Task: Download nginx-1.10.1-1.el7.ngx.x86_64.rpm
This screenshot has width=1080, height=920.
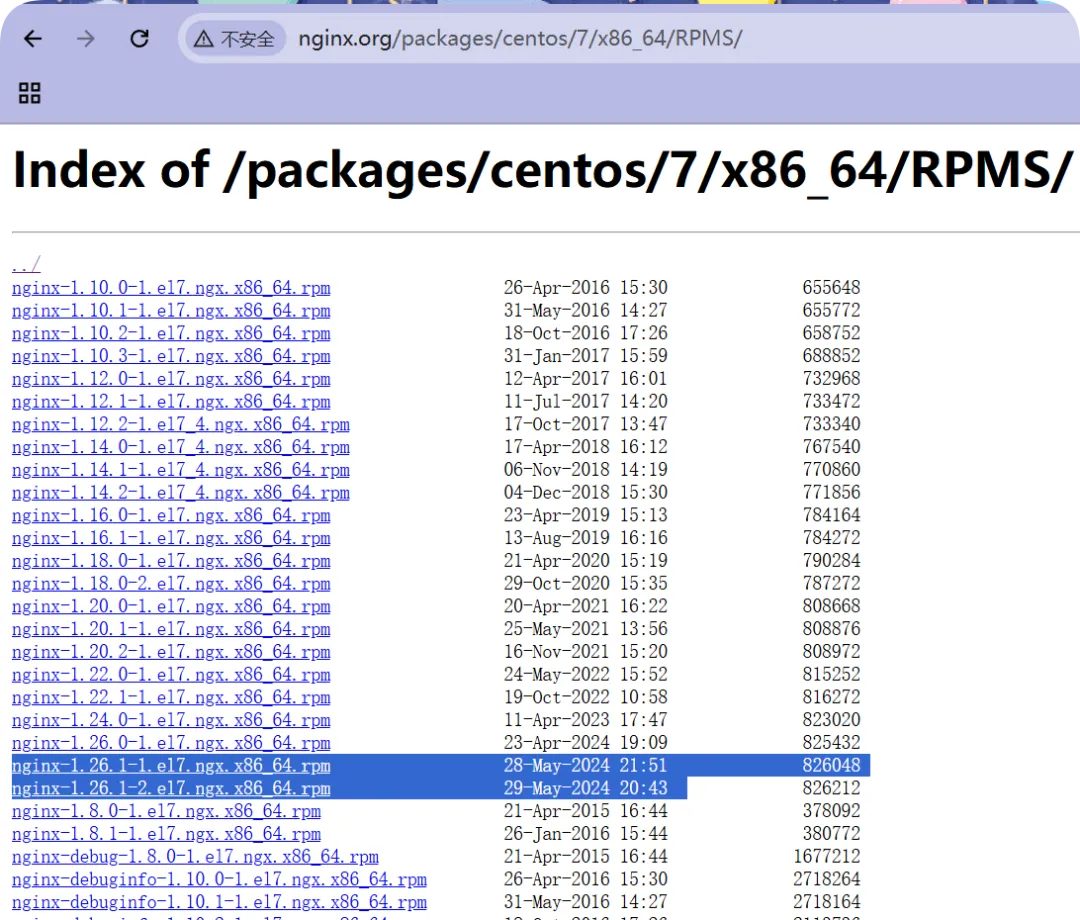Action: [171, 311]
